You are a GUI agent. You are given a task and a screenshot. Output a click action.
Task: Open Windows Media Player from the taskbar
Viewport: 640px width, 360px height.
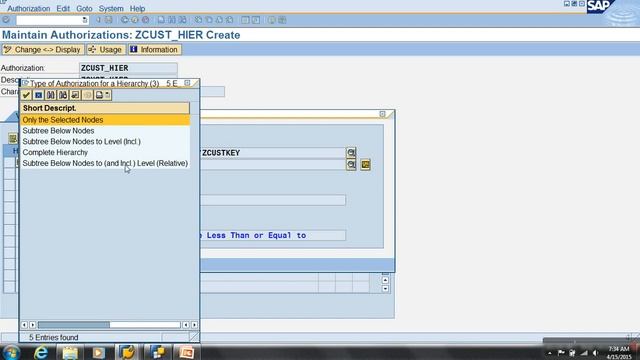click(x=98, y=352)
